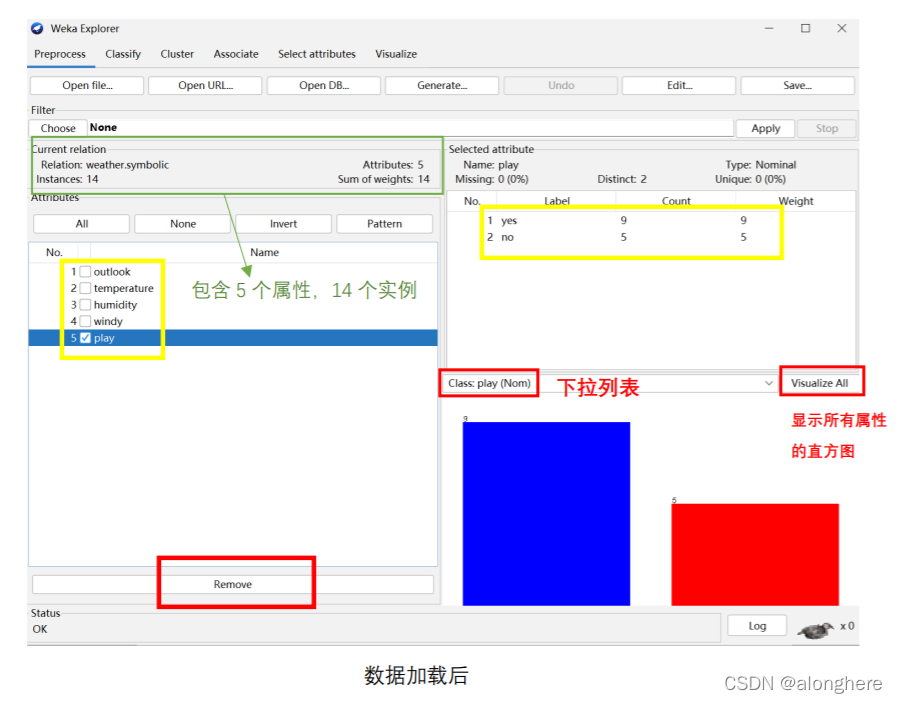Click the filter name field showing None
The image size is (897, 703).
point(410,128)
